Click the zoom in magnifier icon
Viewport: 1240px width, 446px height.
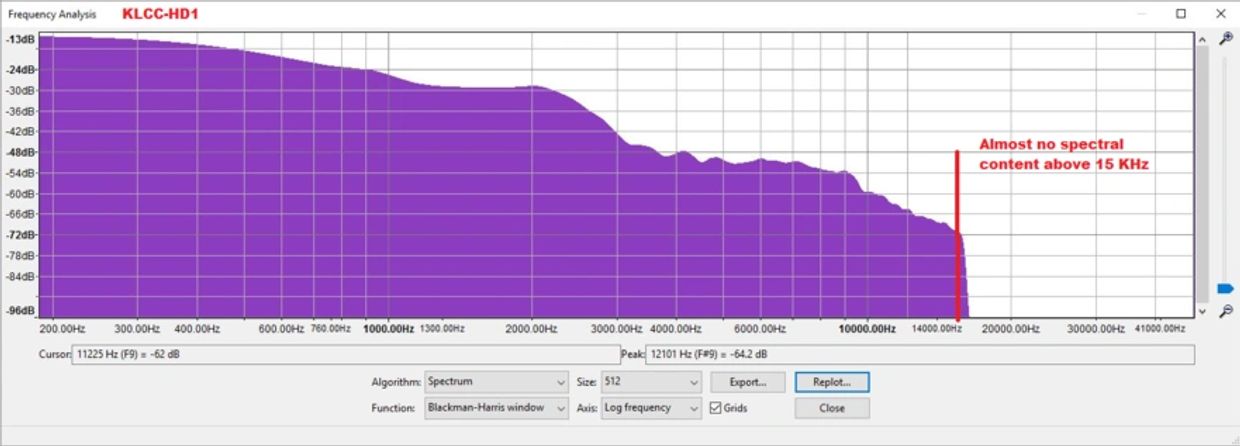[x=1226, y=38]
